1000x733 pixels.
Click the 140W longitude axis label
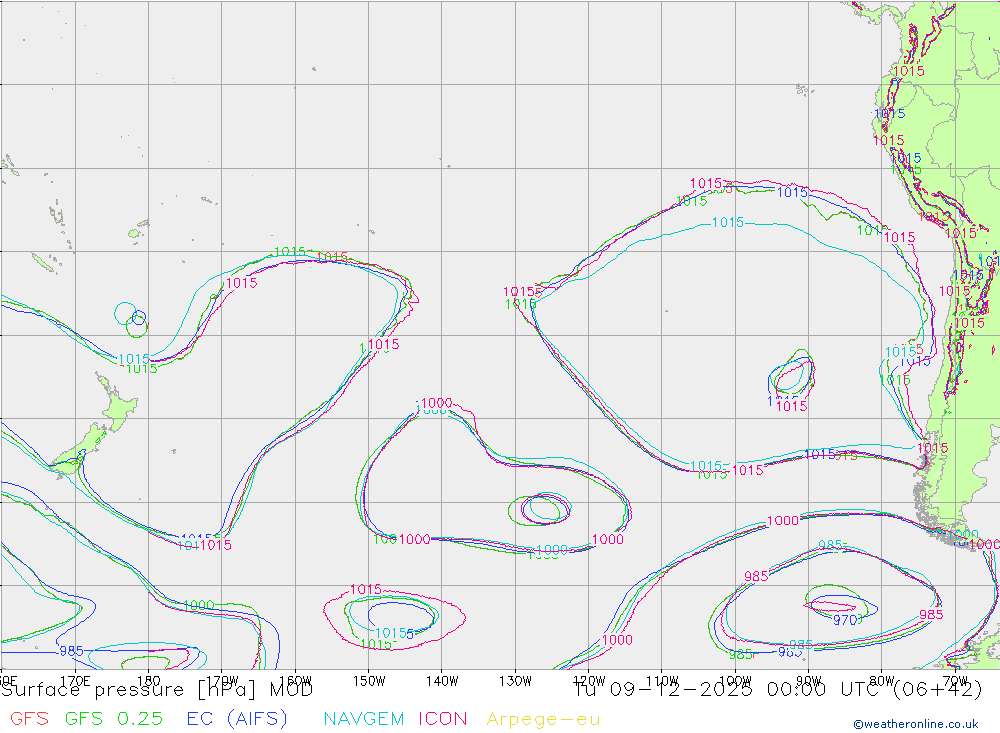click(x=441, y=681)
